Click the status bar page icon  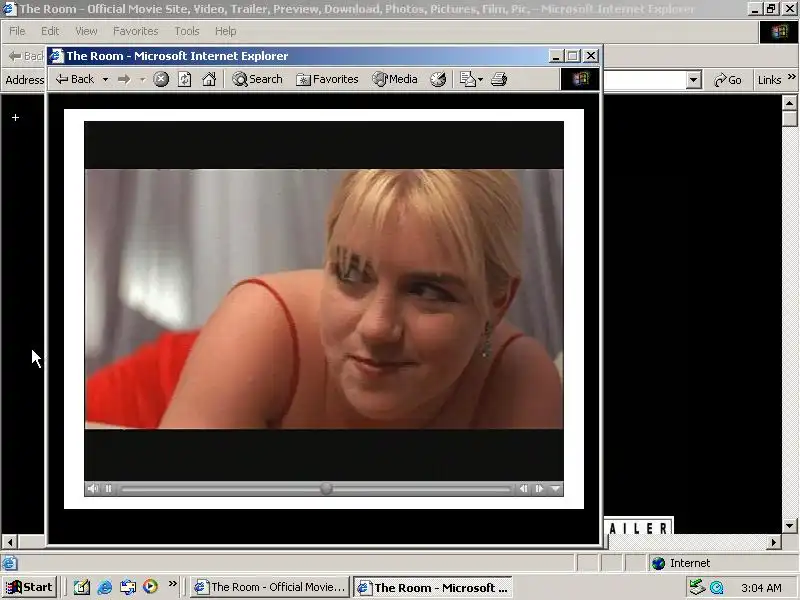tap(9, 563)
